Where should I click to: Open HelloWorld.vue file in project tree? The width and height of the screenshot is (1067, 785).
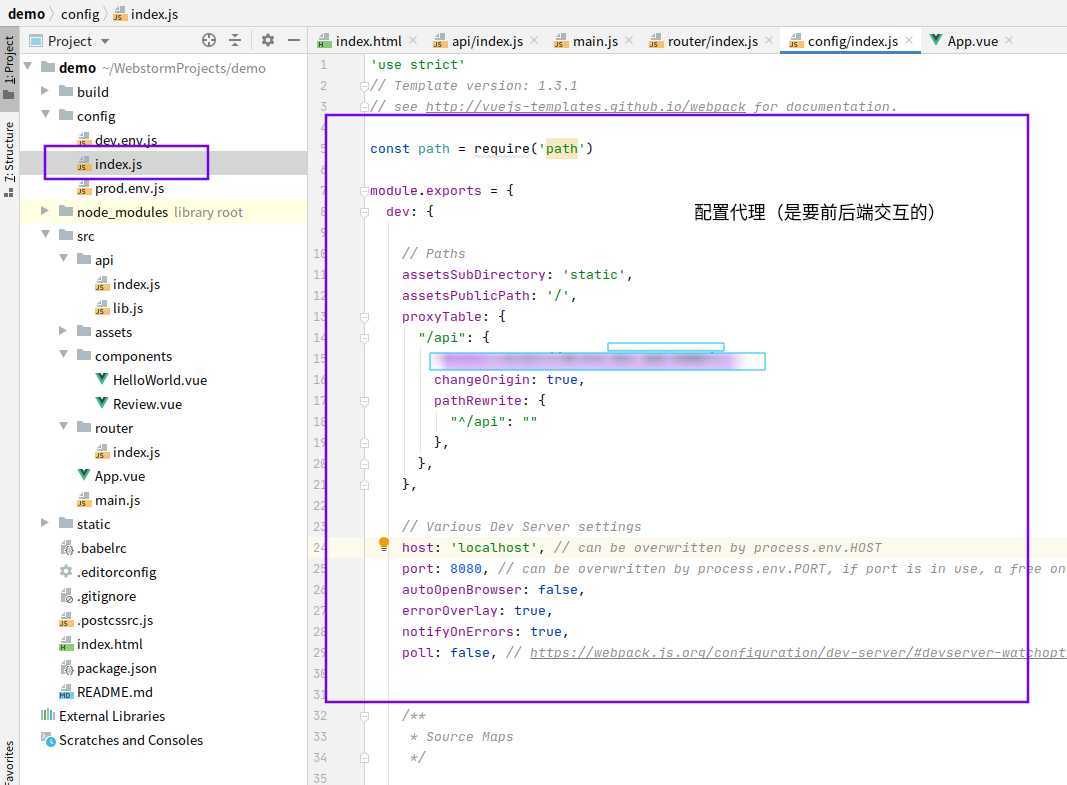point(159,380)
